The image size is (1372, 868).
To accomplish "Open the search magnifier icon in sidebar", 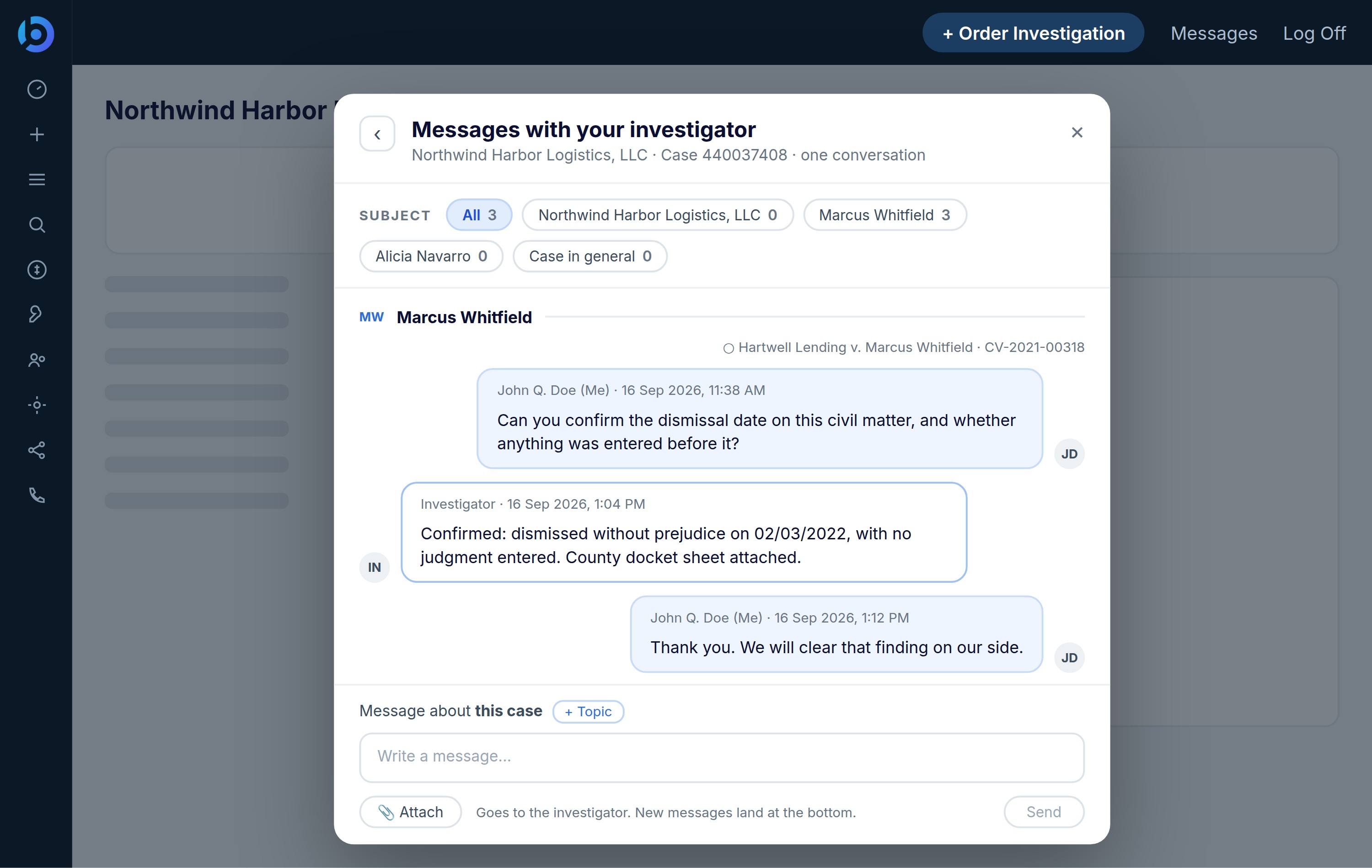I will point(37,225).
